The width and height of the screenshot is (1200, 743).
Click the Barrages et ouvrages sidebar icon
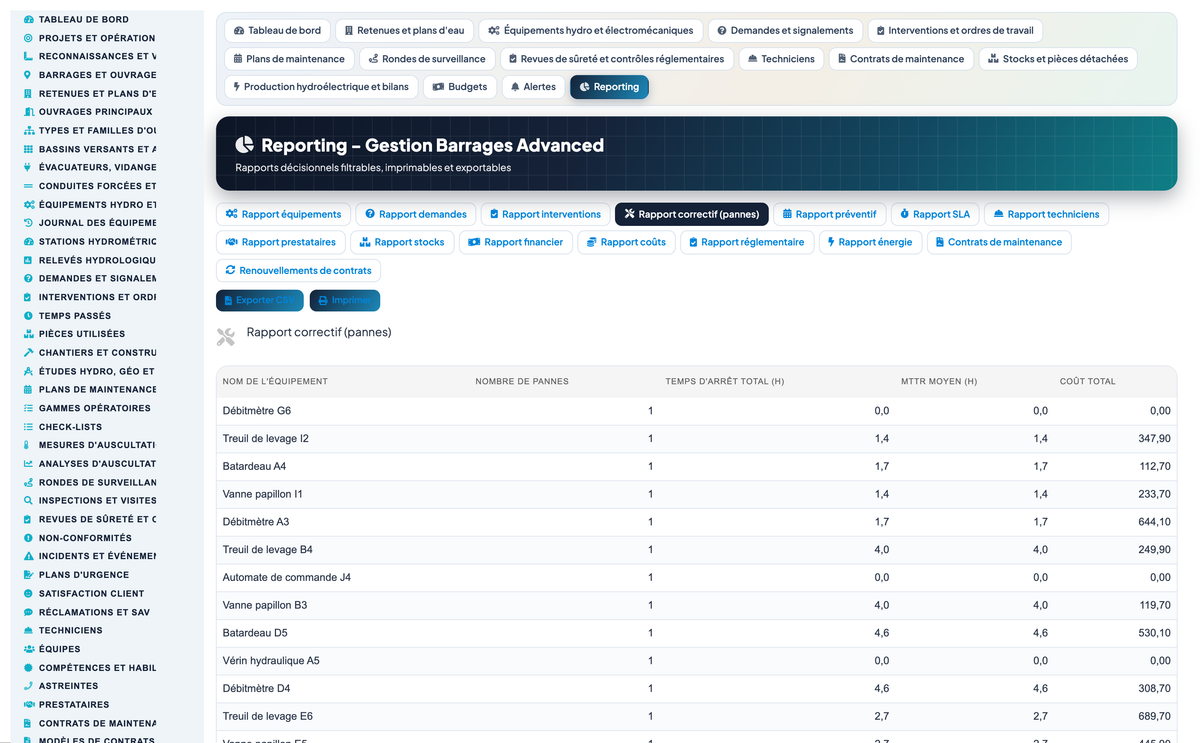pos(28,75)
